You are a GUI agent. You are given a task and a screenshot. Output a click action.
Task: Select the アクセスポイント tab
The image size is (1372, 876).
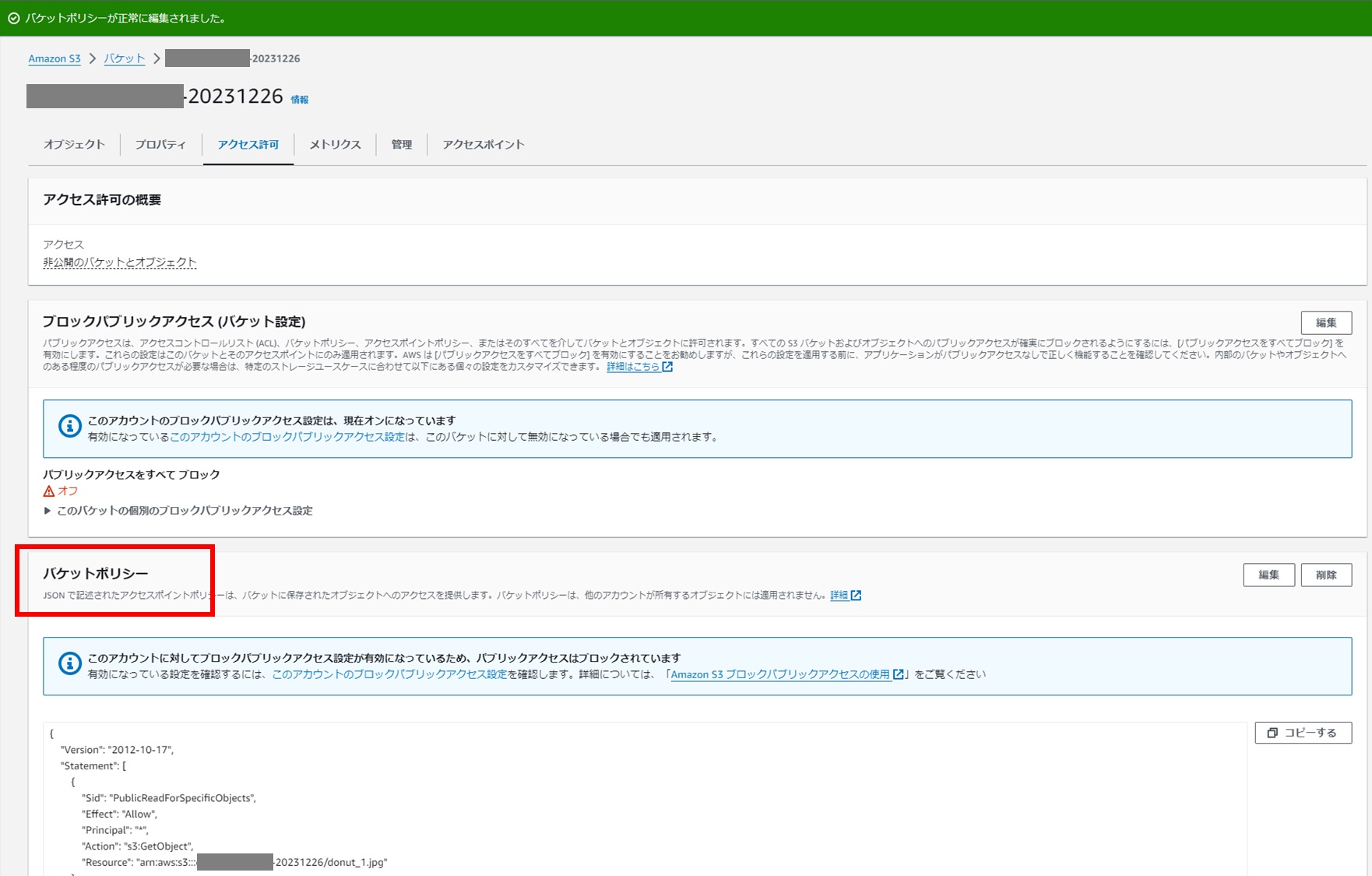pos(483,144)
